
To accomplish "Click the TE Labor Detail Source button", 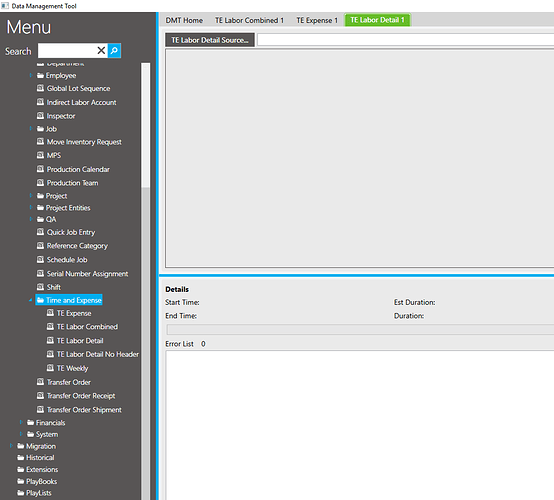I will [x=210, y=40].
